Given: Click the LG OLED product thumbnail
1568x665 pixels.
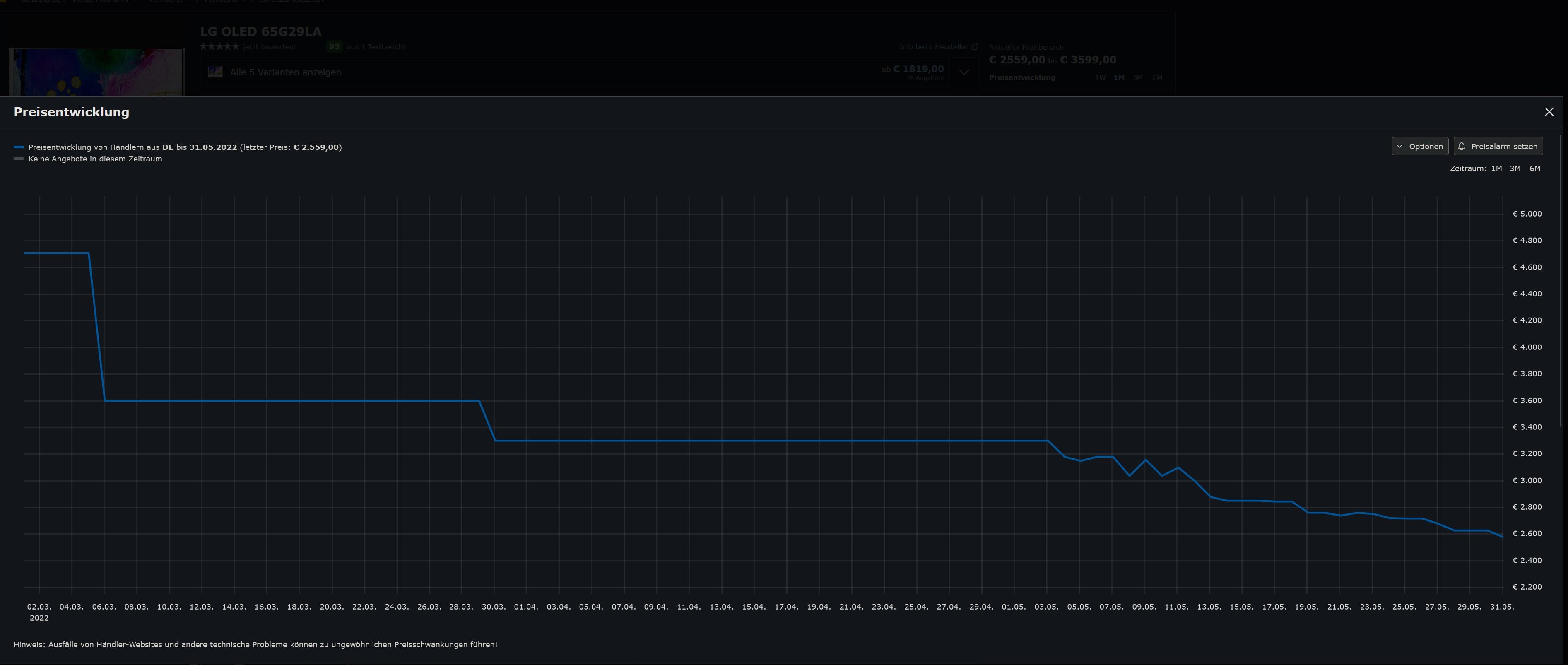Looking at the screenshot, I should 97,72.
